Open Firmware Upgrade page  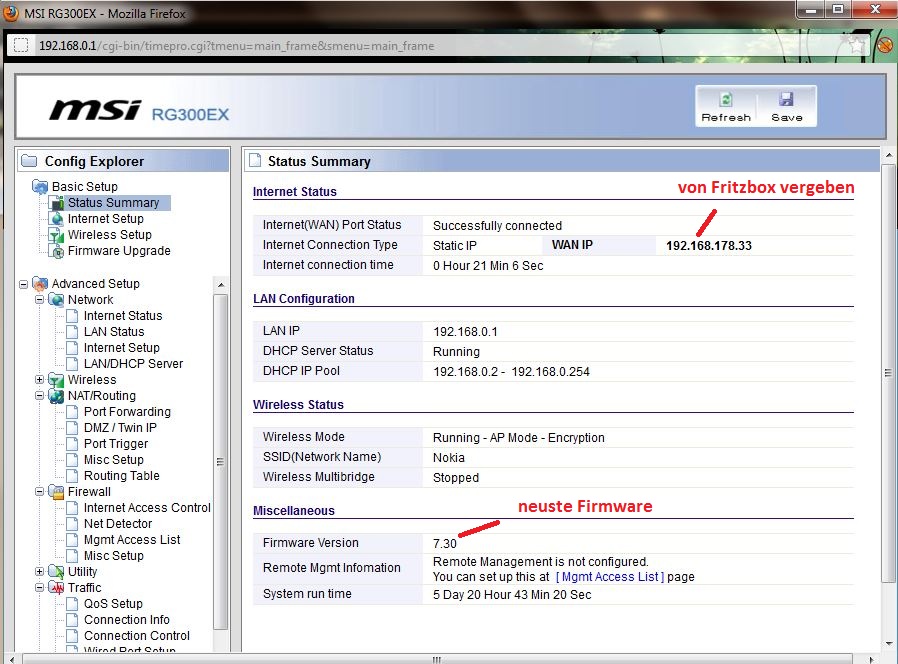[119, 251]
